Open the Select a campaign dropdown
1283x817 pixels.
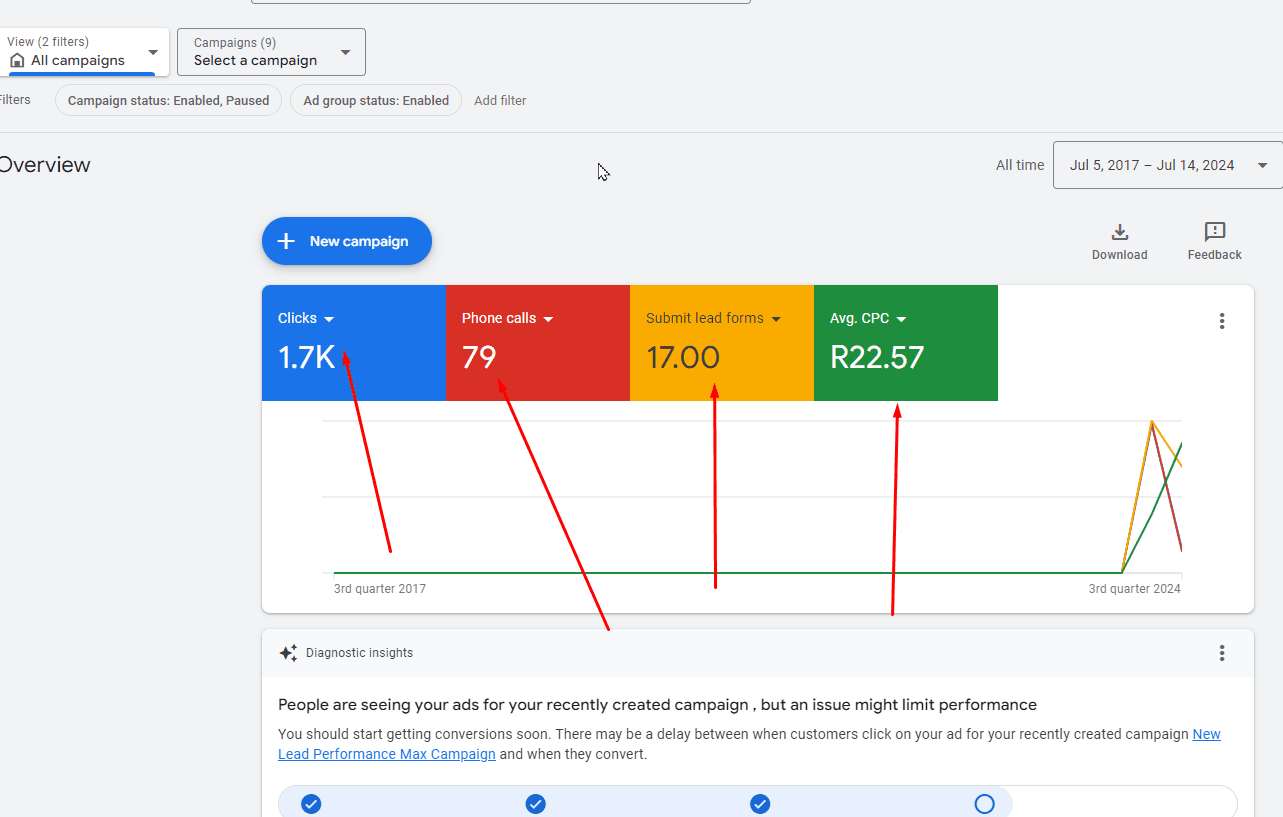click(x=271, y=52)
